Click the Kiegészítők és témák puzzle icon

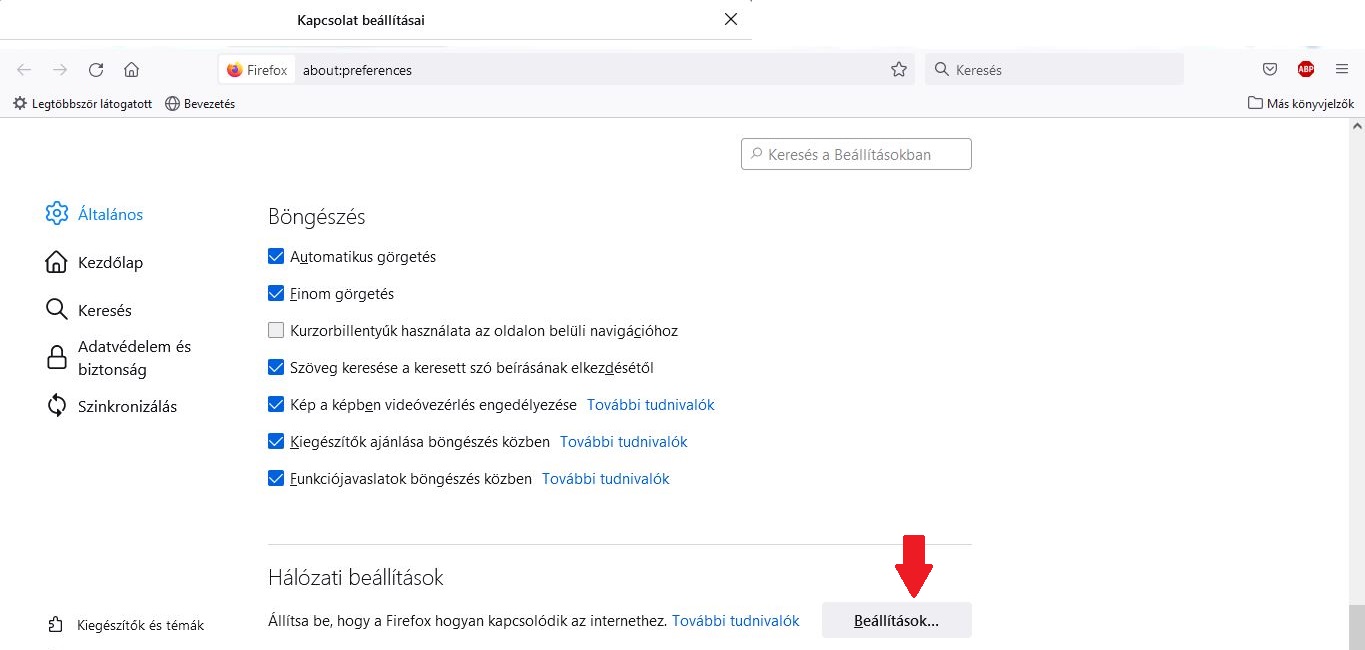pyautogui.click(x=57, y=623)
